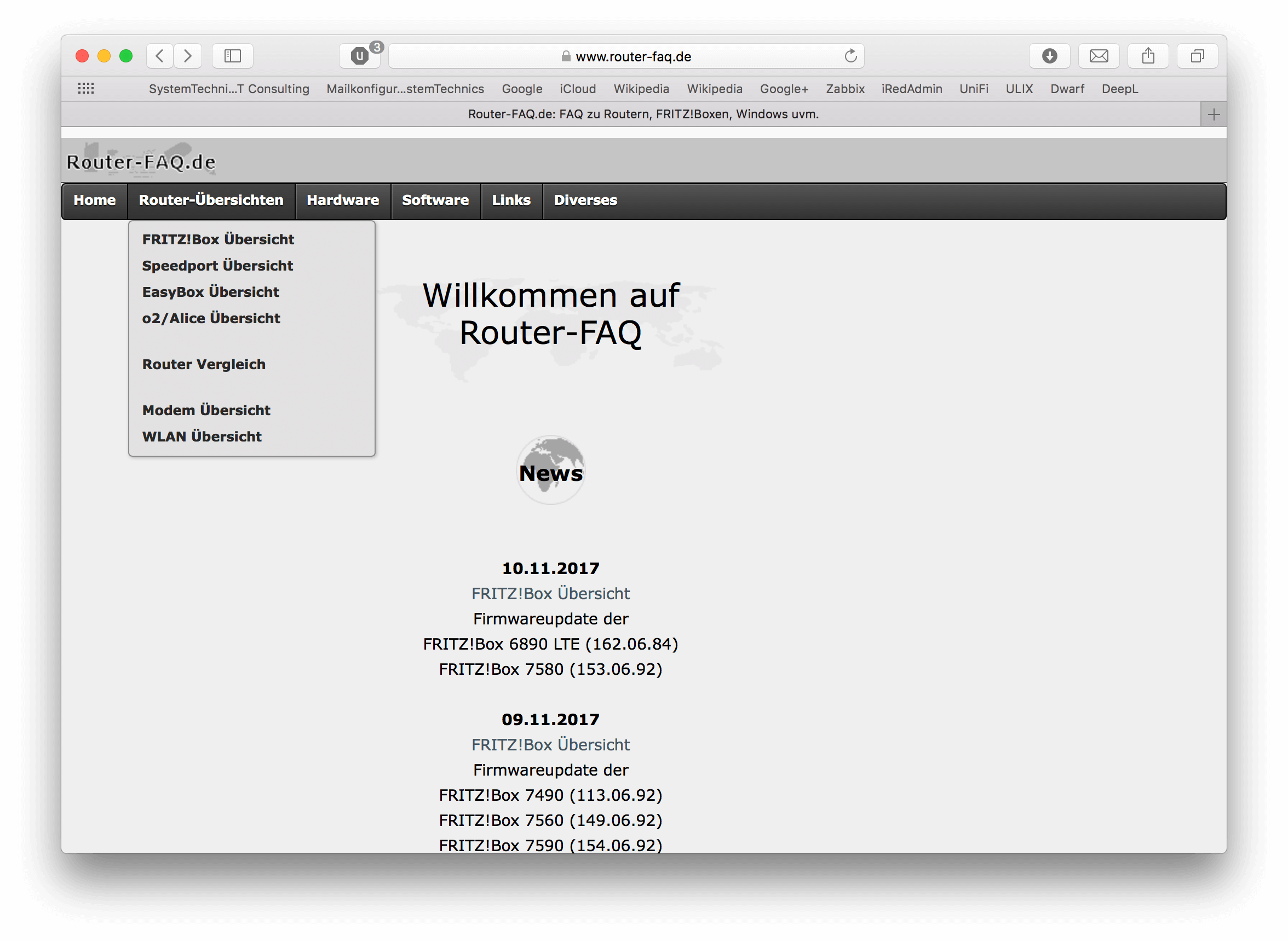Click the green fullscreen window button
1288x941 pixels.
coord(126,56)
